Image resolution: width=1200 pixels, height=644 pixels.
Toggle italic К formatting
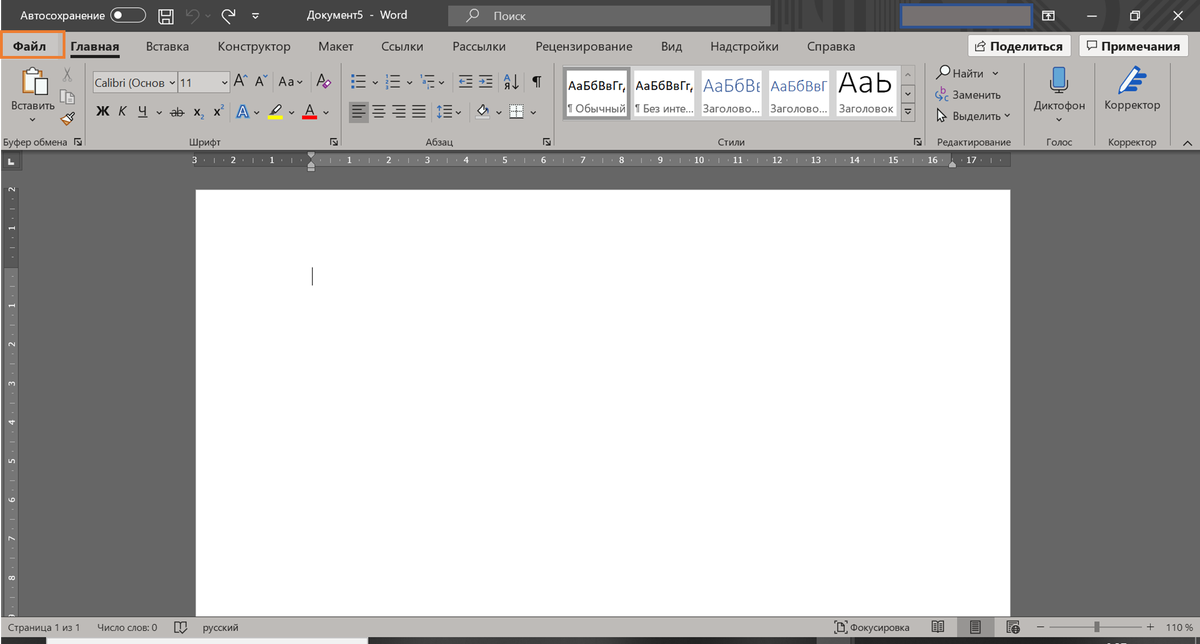[122, 112]
